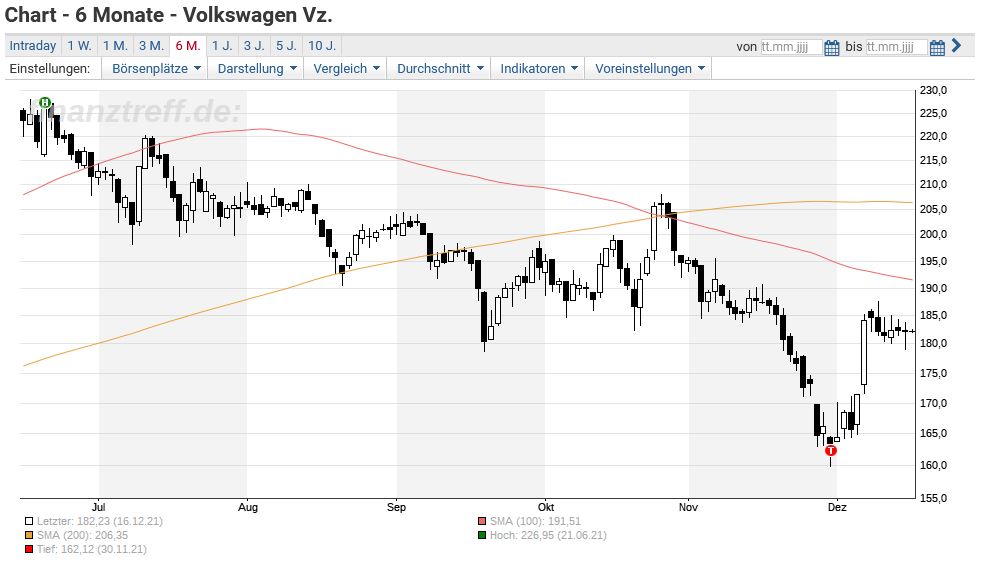Click the 200,0 price axis value
983x563 pixels.
(x=933, y=234)
